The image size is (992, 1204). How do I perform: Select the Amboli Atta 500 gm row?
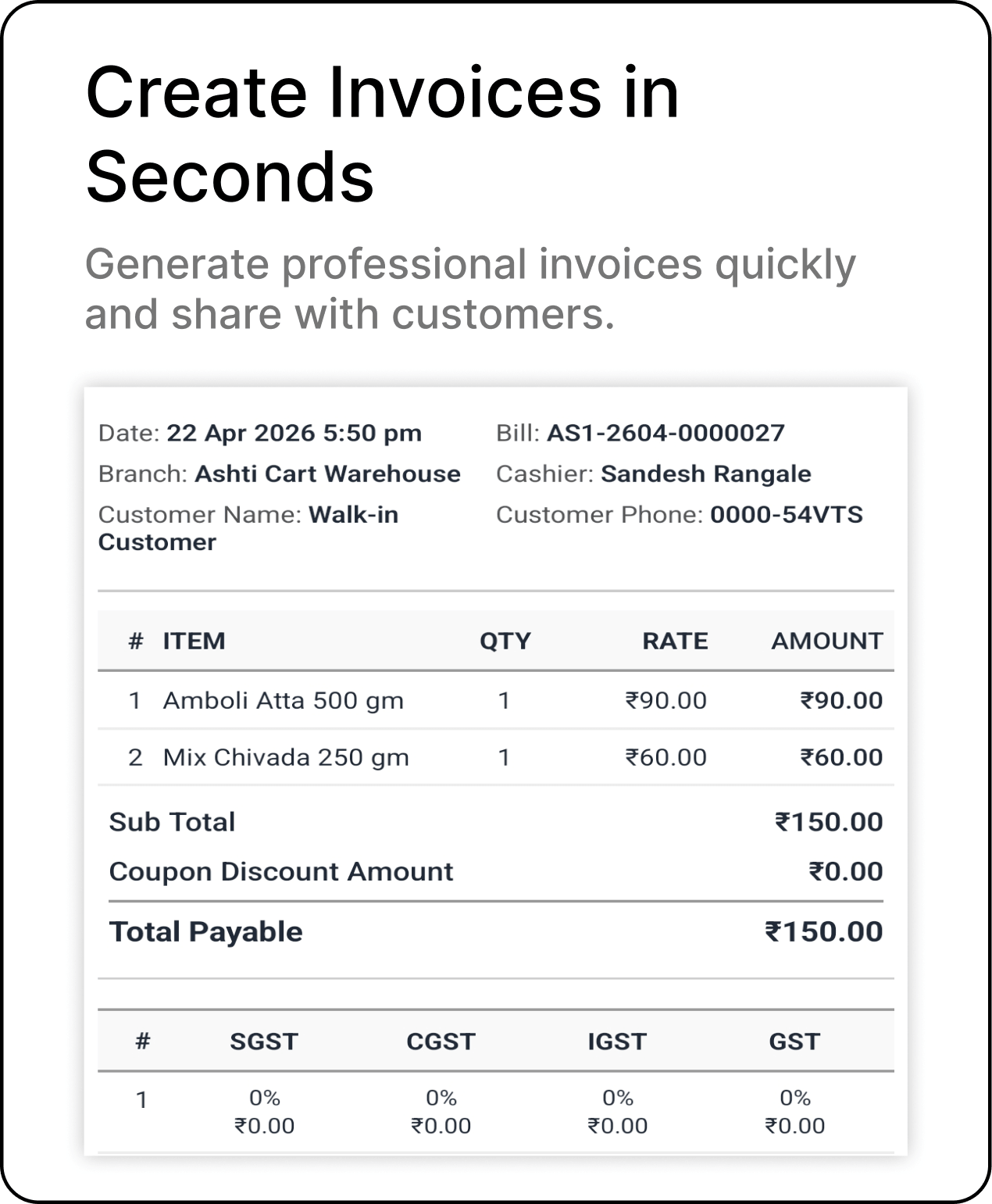coord(496,700)
